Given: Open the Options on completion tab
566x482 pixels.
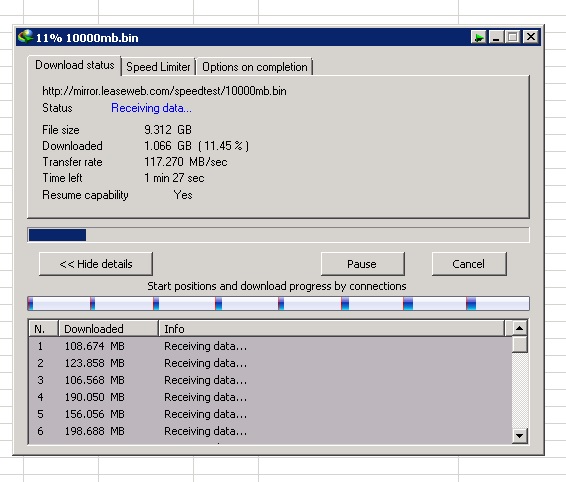Looking at the screenshot, I should pyautogui.click(x=254, y=67).
